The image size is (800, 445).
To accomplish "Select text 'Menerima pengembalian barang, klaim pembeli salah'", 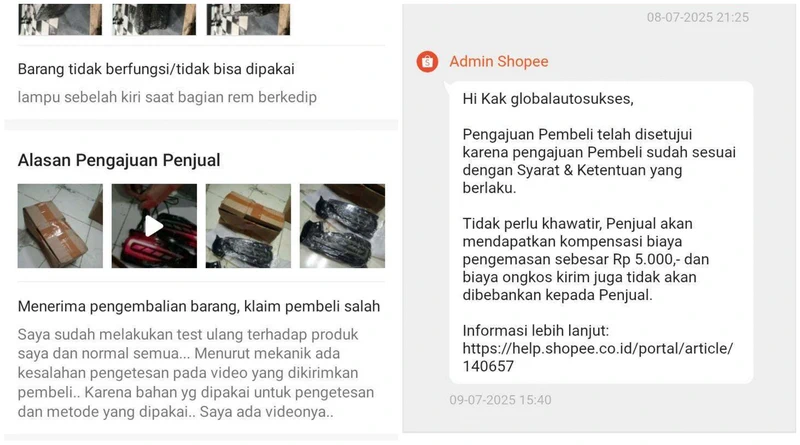I will coord(199,306).
